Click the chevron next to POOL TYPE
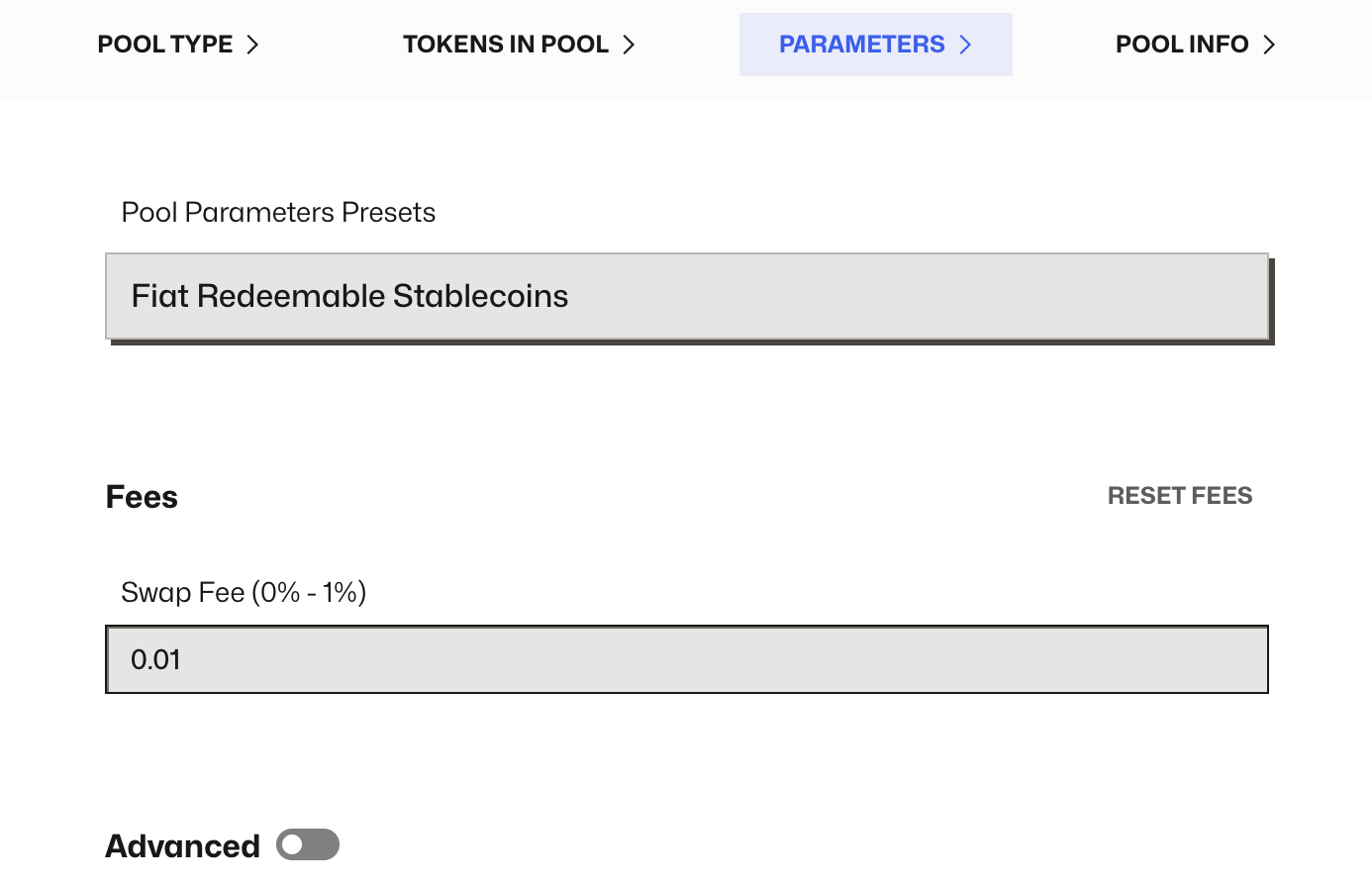1372x885 pixels. tap(253, 44)
